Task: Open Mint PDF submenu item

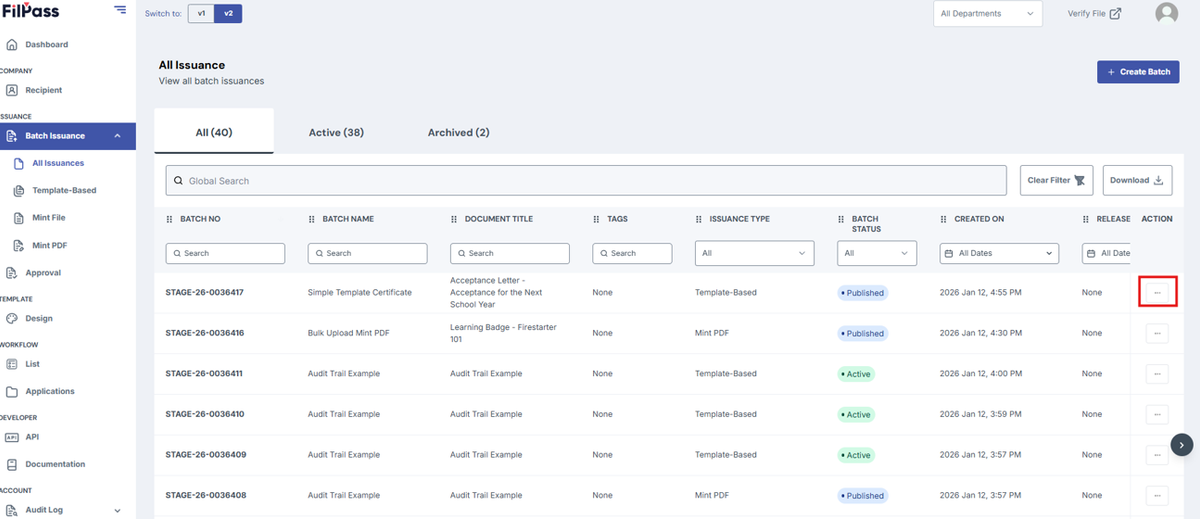Action: point(49,245)
